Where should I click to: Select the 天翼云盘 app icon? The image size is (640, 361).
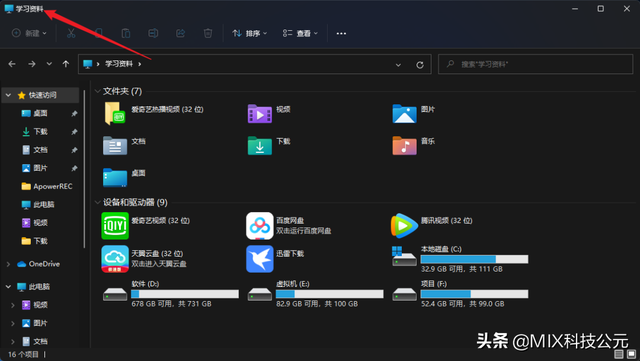point(115,258)
